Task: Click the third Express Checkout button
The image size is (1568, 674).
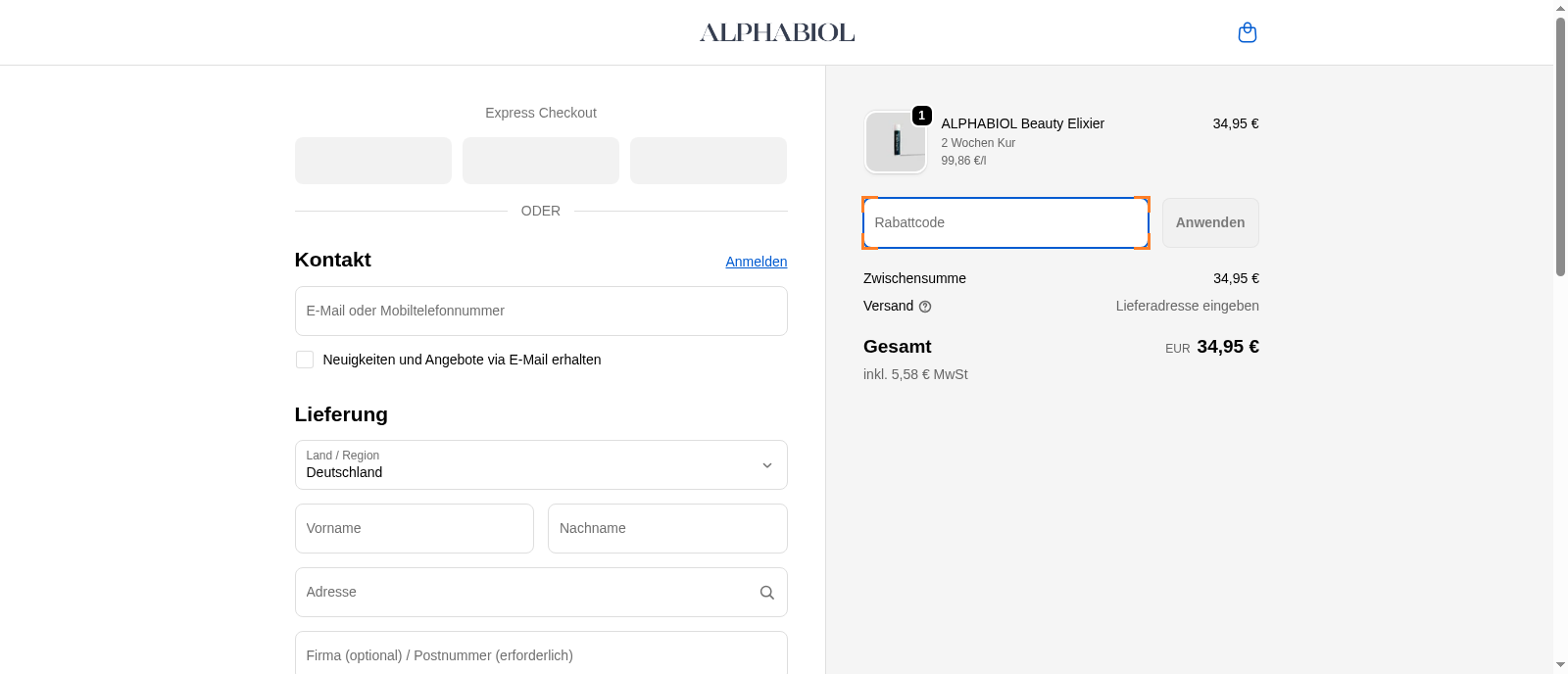Action: [x=709, y=161]
